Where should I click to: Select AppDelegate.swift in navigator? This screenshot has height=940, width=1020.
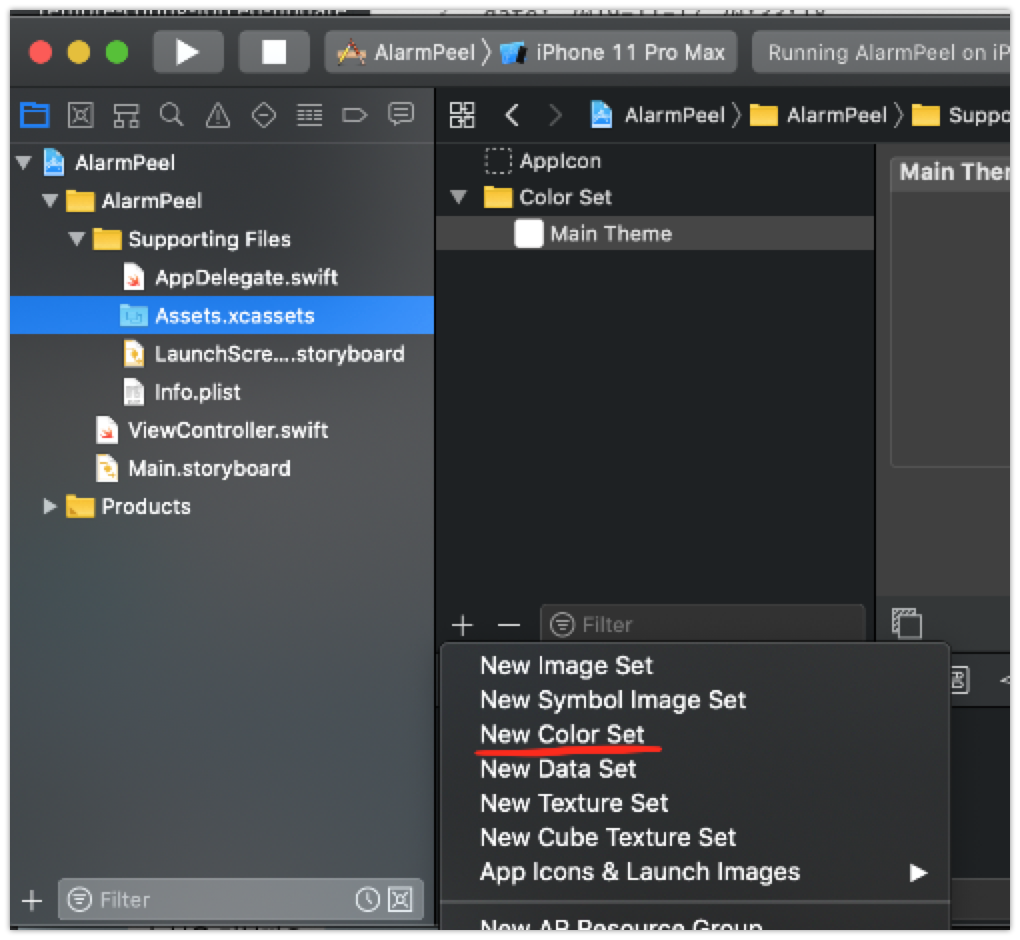click(222, 277)
